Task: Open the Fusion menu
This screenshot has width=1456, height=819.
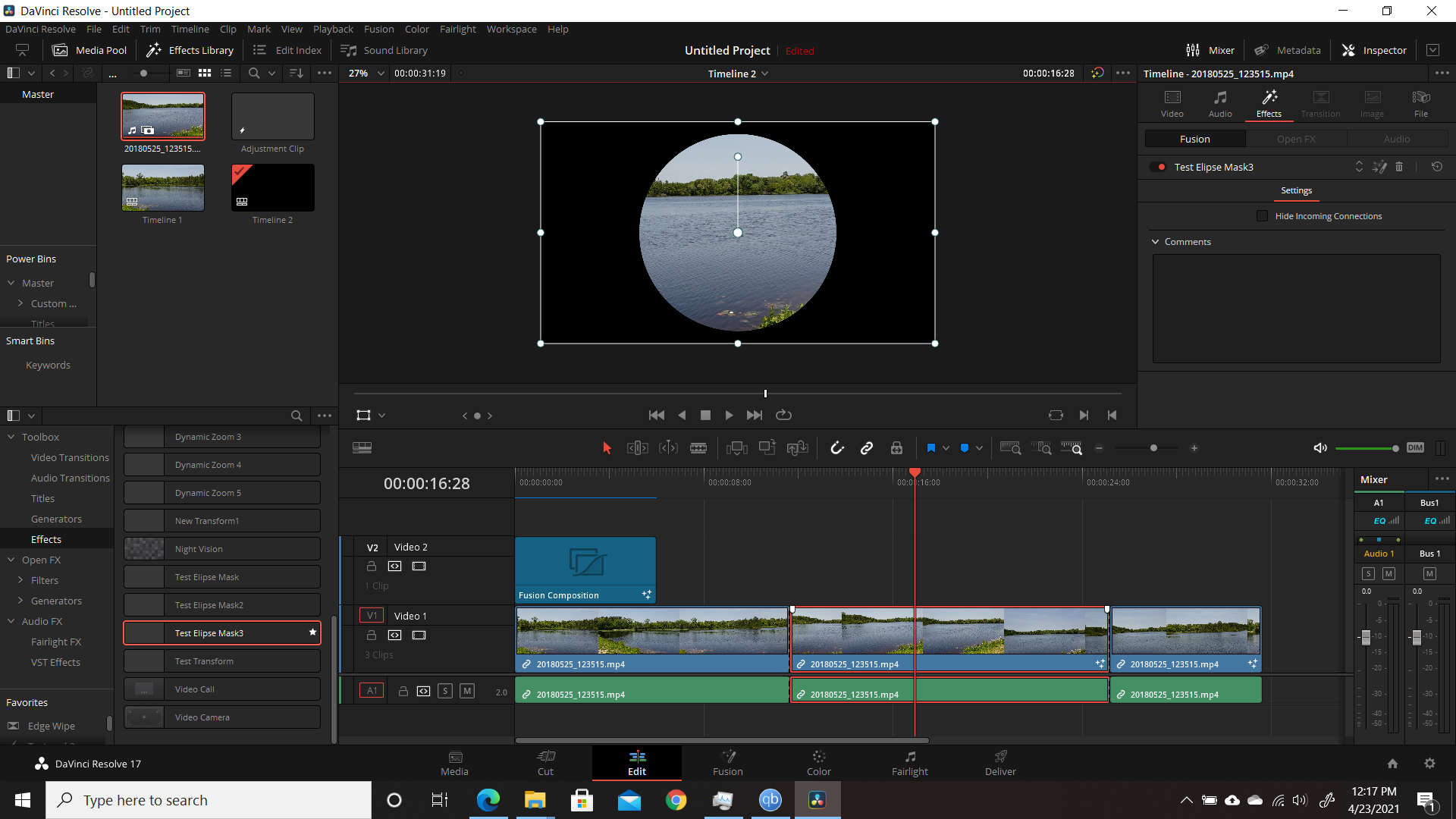Action: [x=378, y=29]
